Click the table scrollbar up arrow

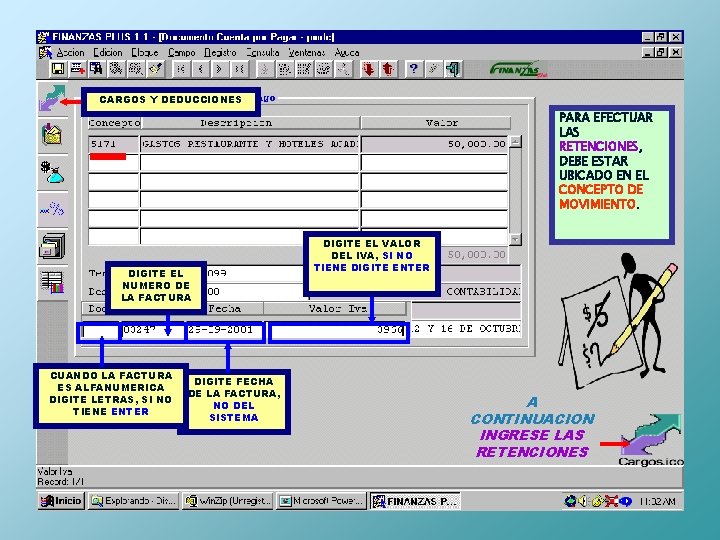(x=515, y=141)
